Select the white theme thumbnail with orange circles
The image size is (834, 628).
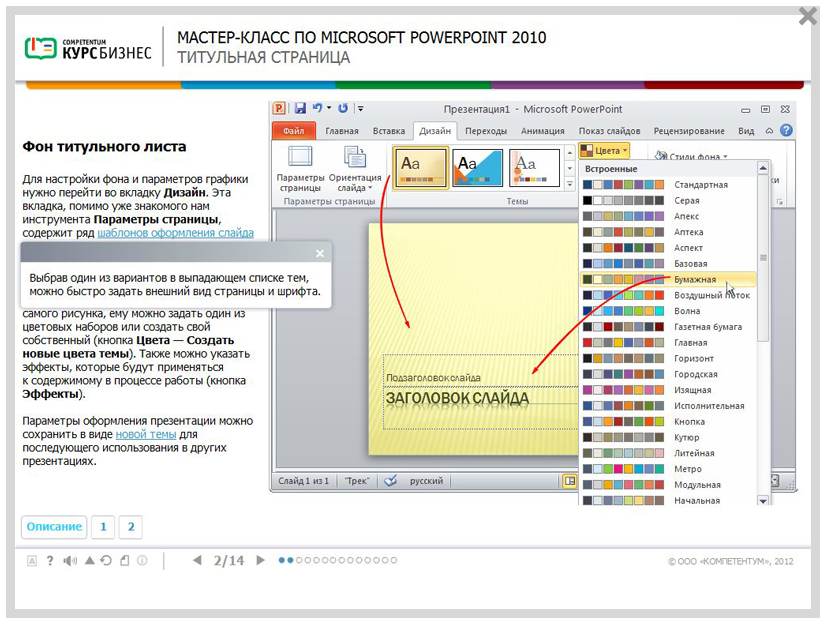(x=534, y=168)
